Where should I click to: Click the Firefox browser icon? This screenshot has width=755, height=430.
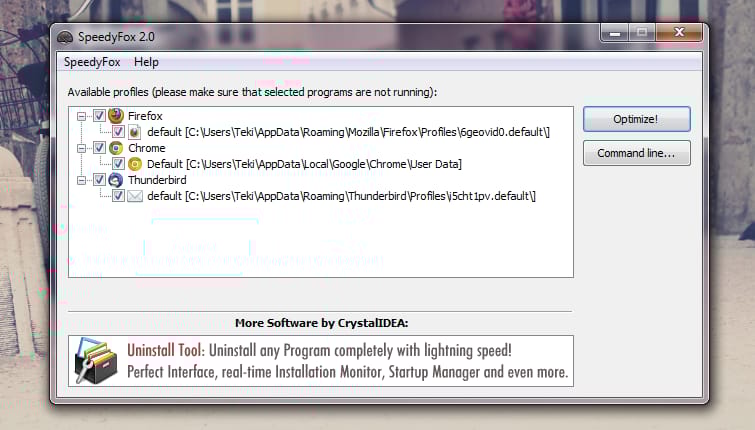coord(116,116)
